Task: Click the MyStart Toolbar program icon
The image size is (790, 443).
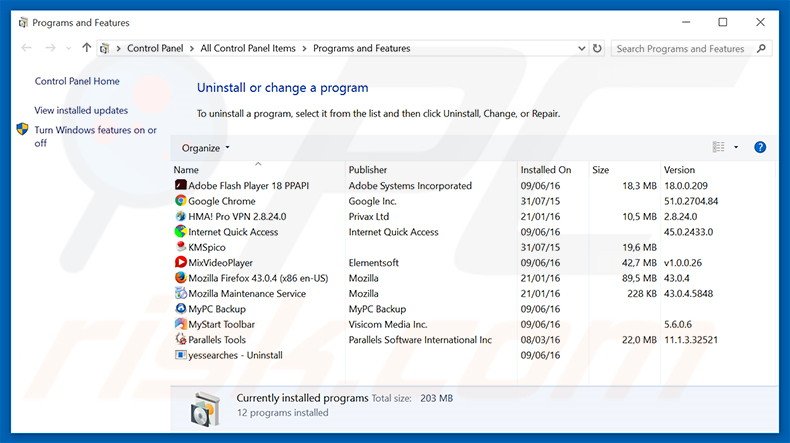Action: point(180,324)
